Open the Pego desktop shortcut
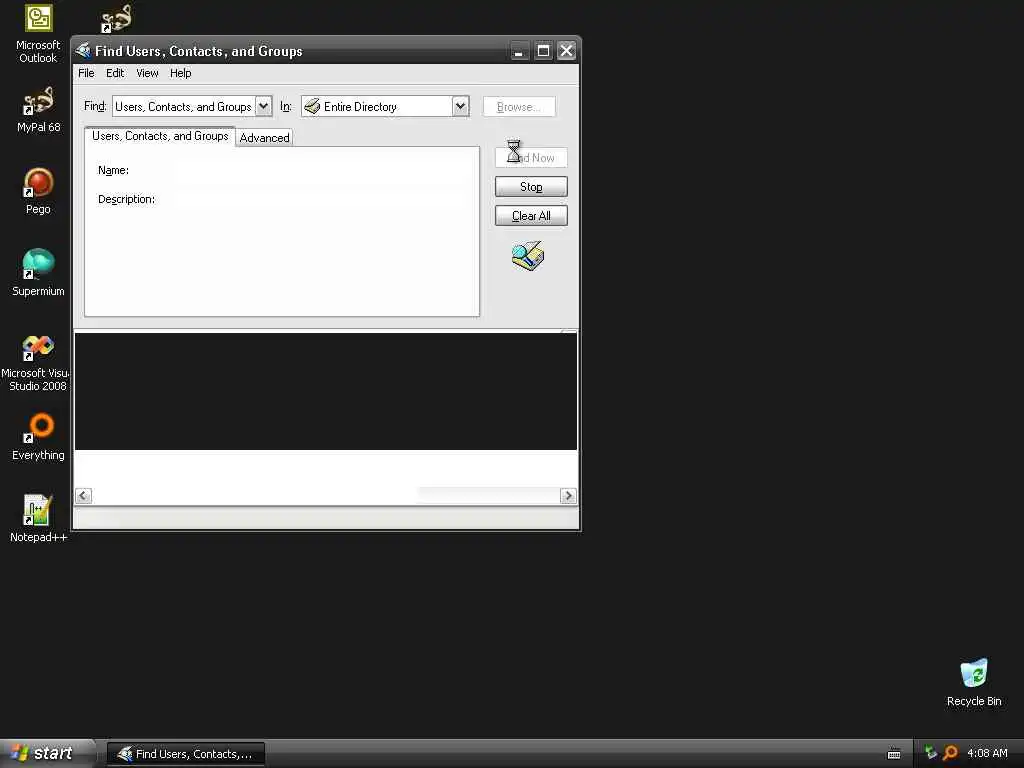 pyautogui.click(x=38, y=191)
